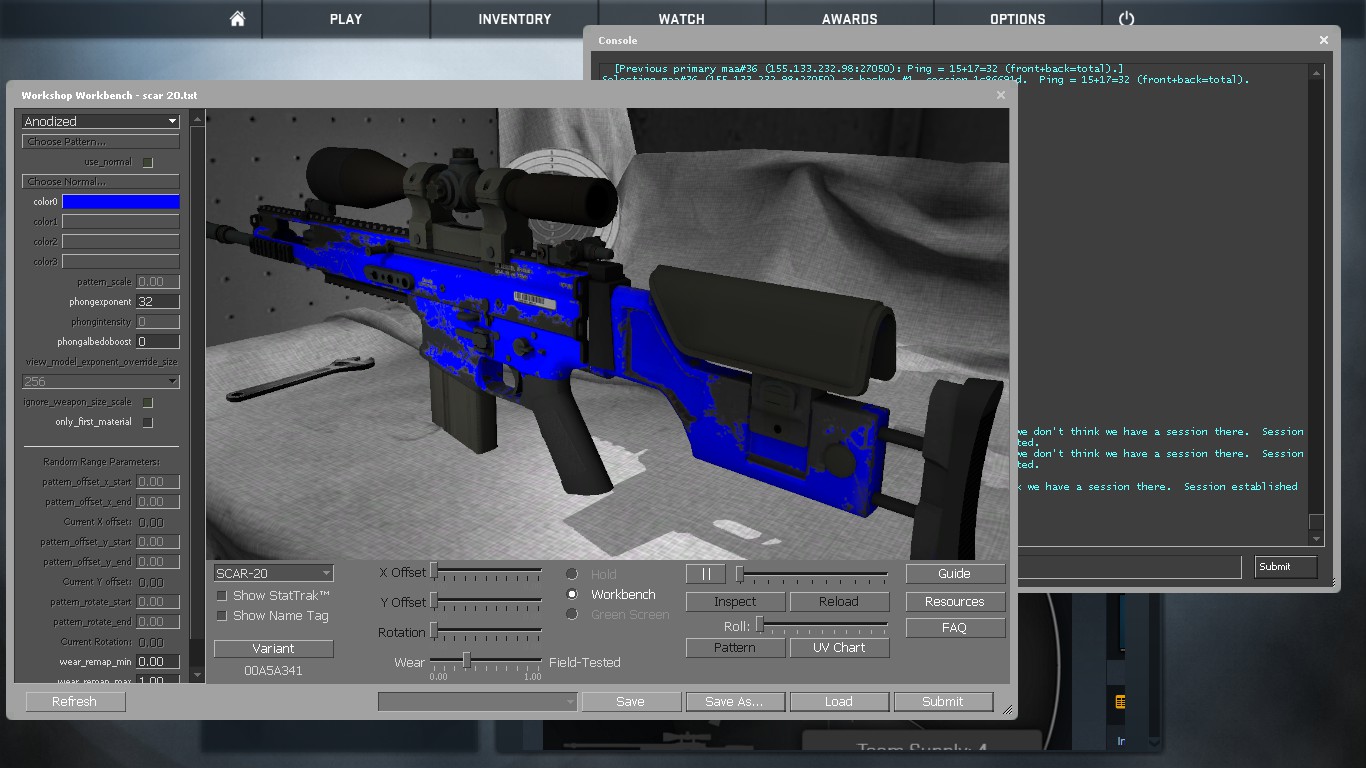Image resolution: width=1366 pixels, height=768 pixels.
Task: Click the power quit icon
Action: coord(1127,19)
